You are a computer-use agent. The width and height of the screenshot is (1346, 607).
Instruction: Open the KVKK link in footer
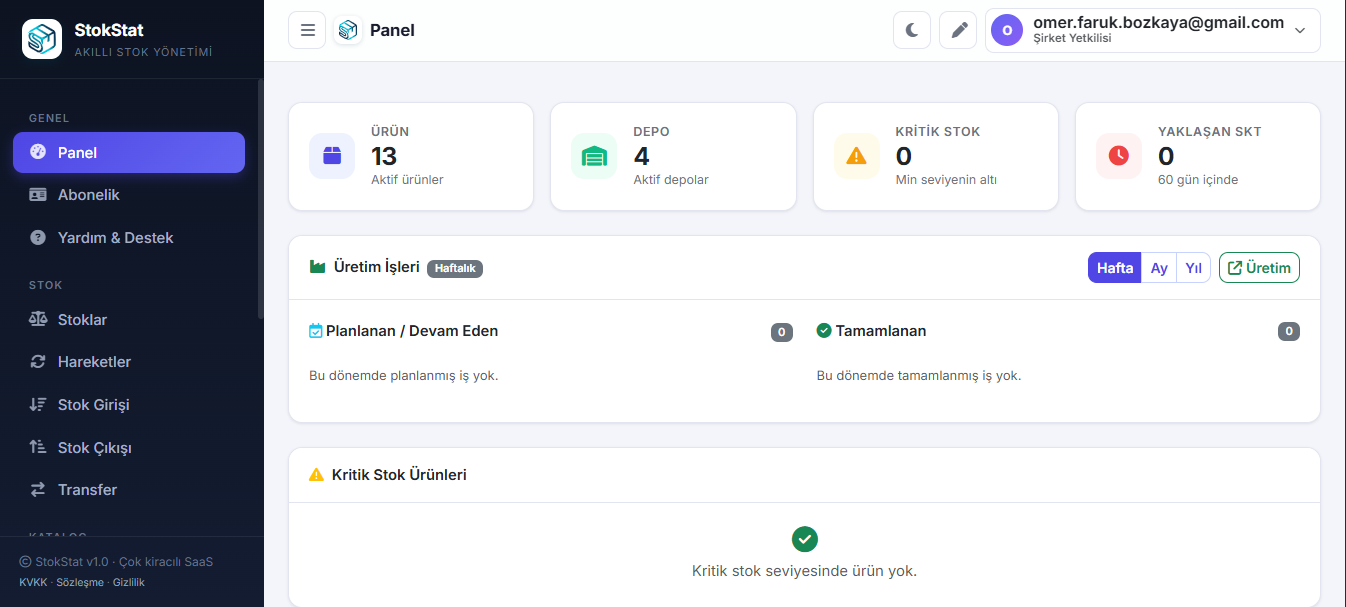point(33,582)
